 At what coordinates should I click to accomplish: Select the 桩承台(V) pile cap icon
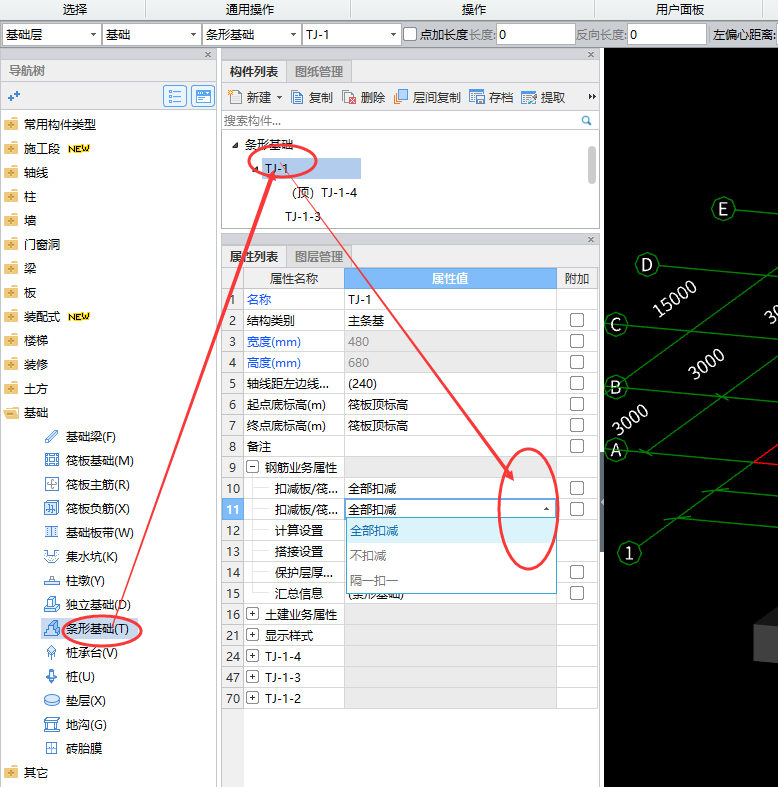(51, 652)
